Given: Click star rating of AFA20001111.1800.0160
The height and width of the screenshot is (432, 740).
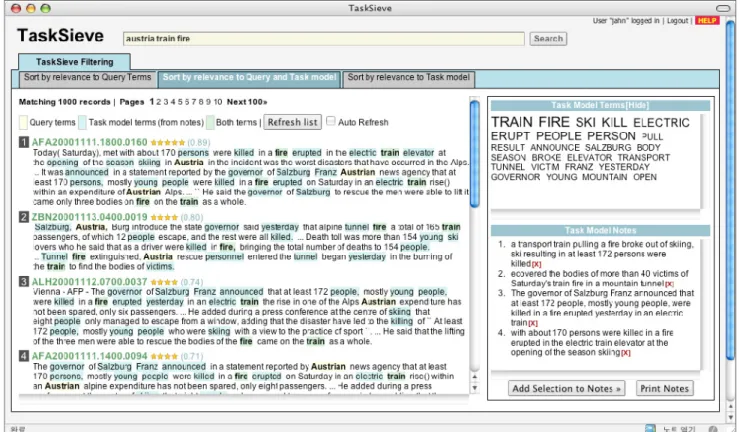Looking at the screenshot, I should (168, 143).
